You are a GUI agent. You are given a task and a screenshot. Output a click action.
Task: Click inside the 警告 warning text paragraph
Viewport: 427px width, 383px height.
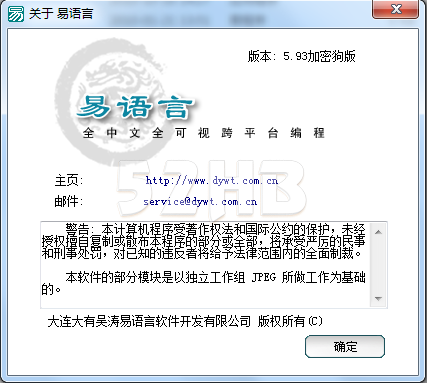tap(203, 241)
